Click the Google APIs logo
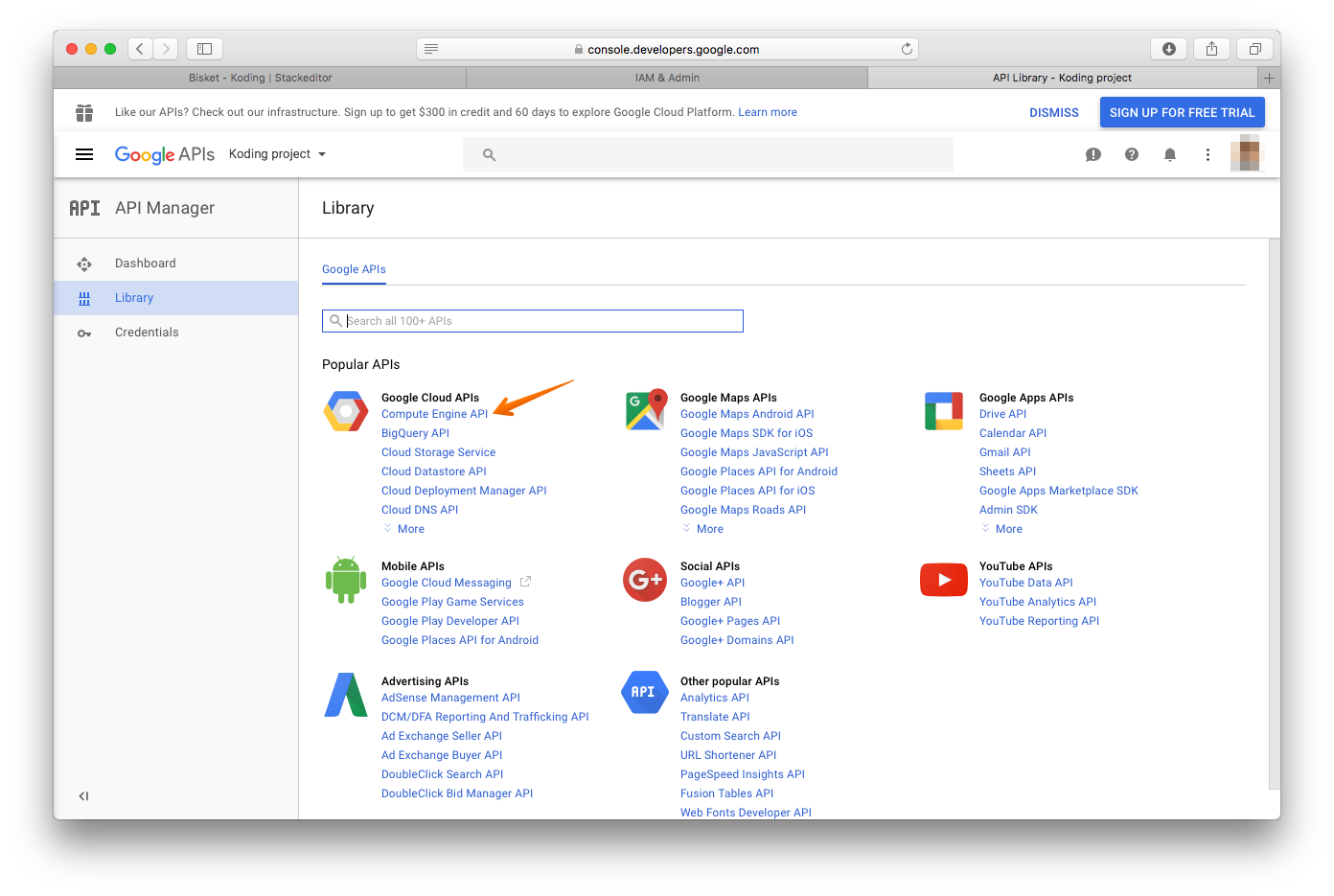The height and width of the screenshot is (896, 1334). [165, 154]
